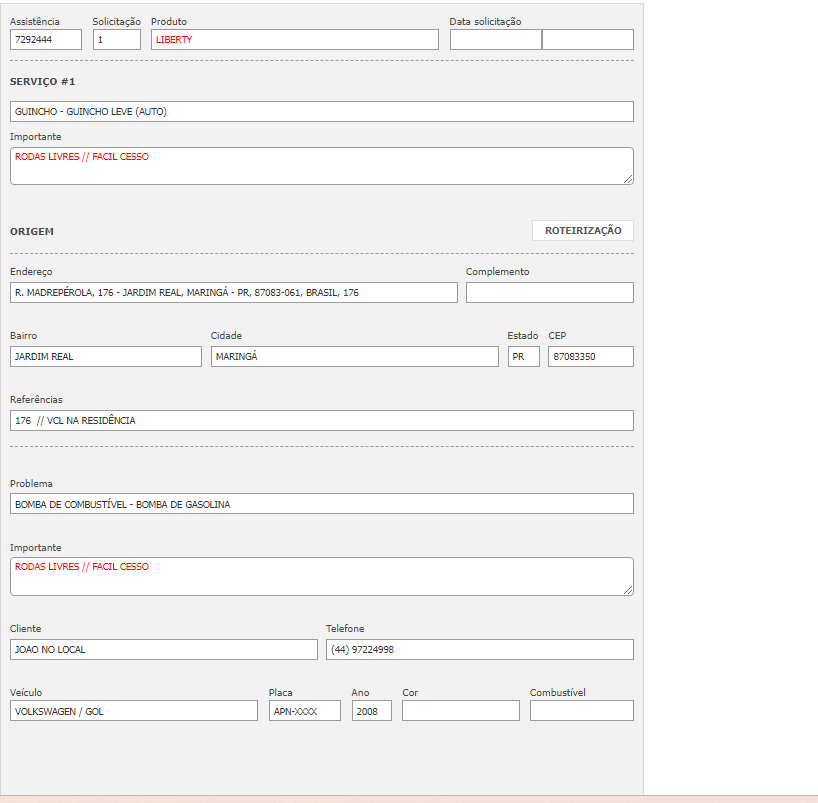The height and width of the screenshot is (803, 818).
Task: Click the second Data solicitação box
Action: [x=588, y=40]
